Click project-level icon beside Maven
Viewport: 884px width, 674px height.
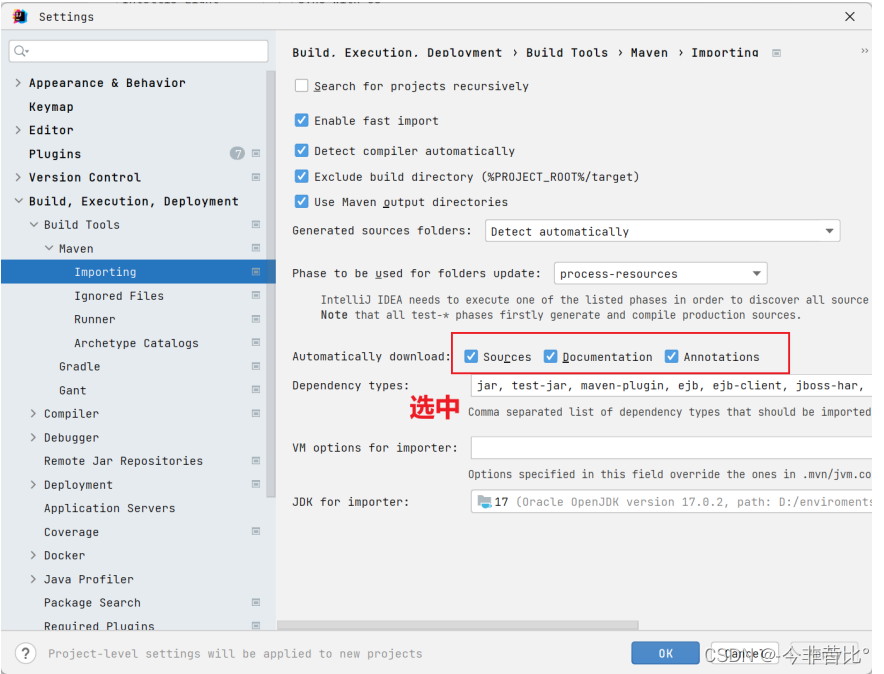coord(256,248)
